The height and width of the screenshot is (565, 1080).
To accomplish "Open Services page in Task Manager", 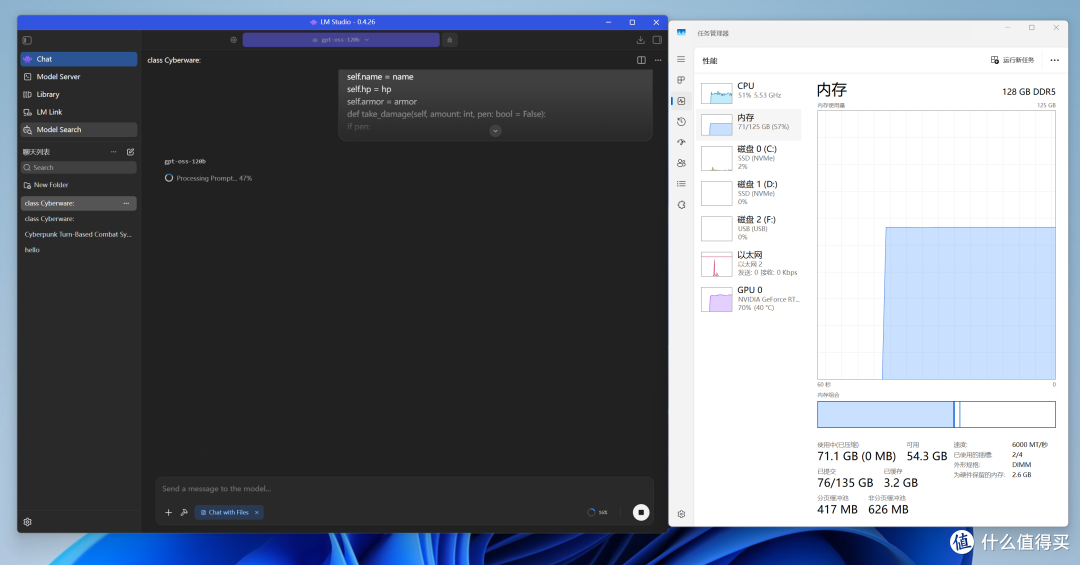I will click(681, 205).
